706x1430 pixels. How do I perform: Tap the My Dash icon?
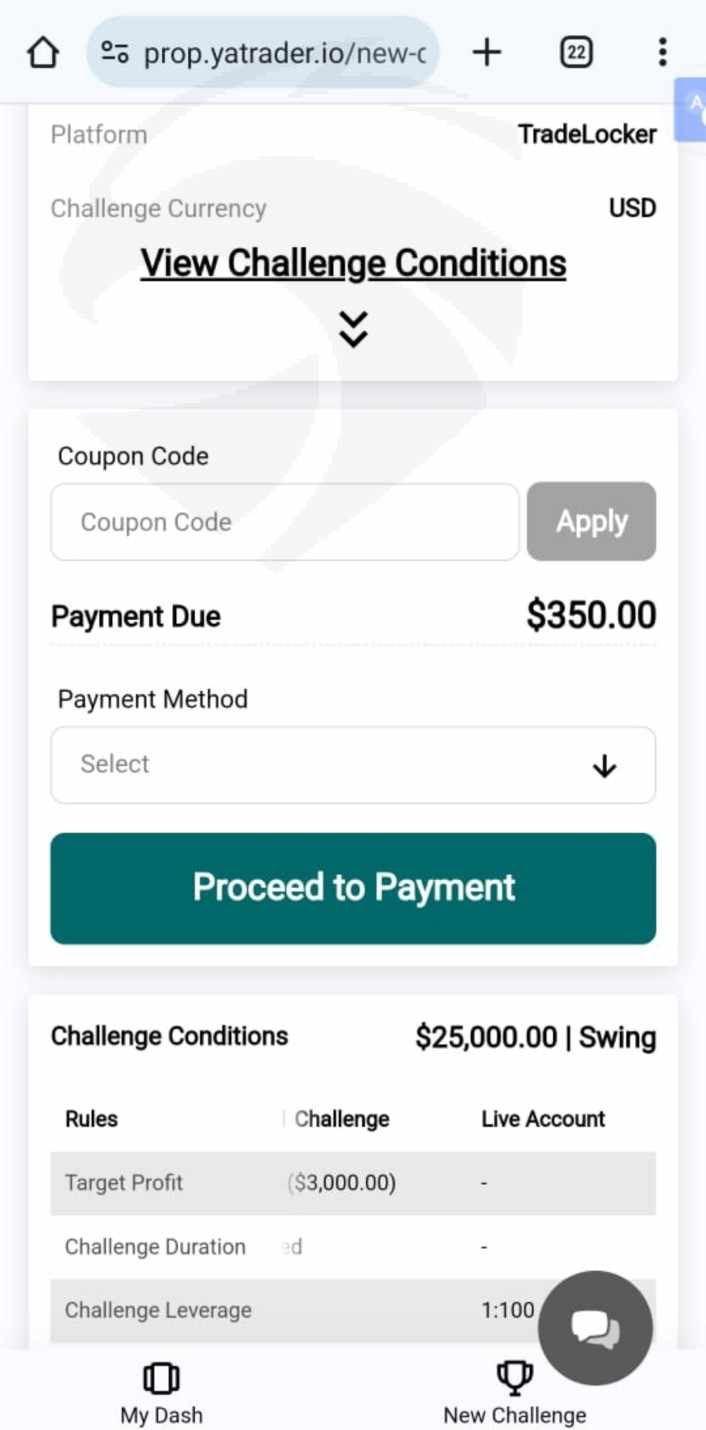pyautogui.click(x=161, y=1379)
